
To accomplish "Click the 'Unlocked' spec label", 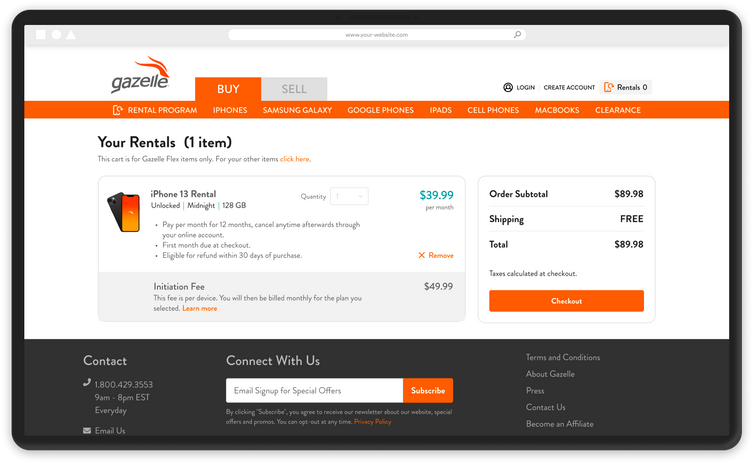I will coord(165,205).
